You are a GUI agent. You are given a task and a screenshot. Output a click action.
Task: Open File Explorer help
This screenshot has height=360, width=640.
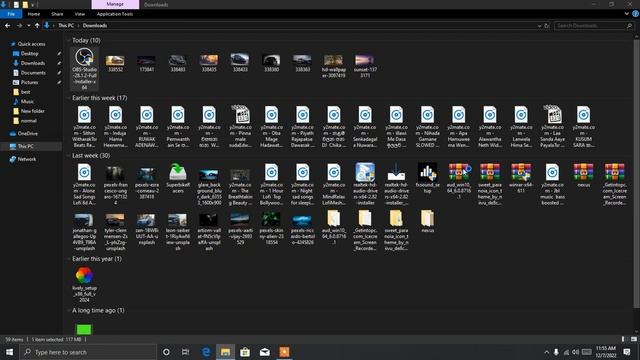pos(635,14)
